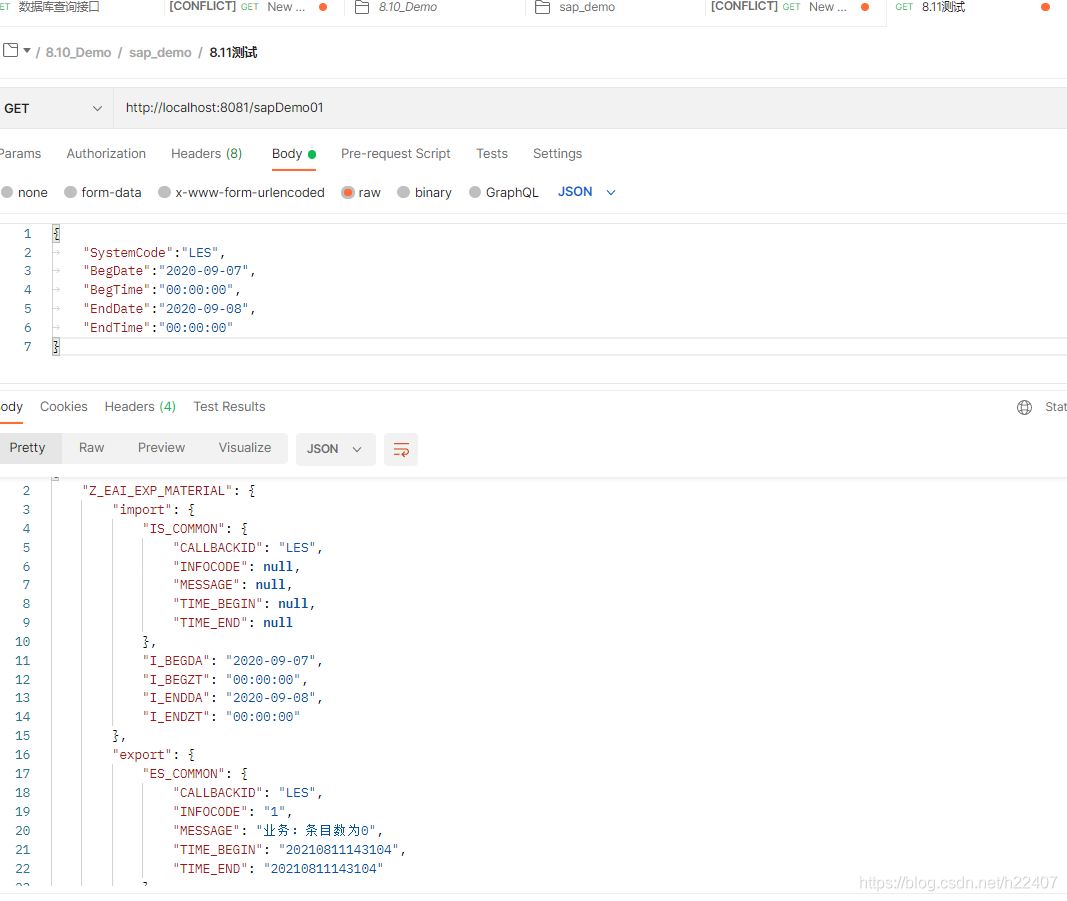Viewport: 1067px width, 901px height.
Task: Expand the breadcrumb dropdown arrow
Action: [27, 50]
